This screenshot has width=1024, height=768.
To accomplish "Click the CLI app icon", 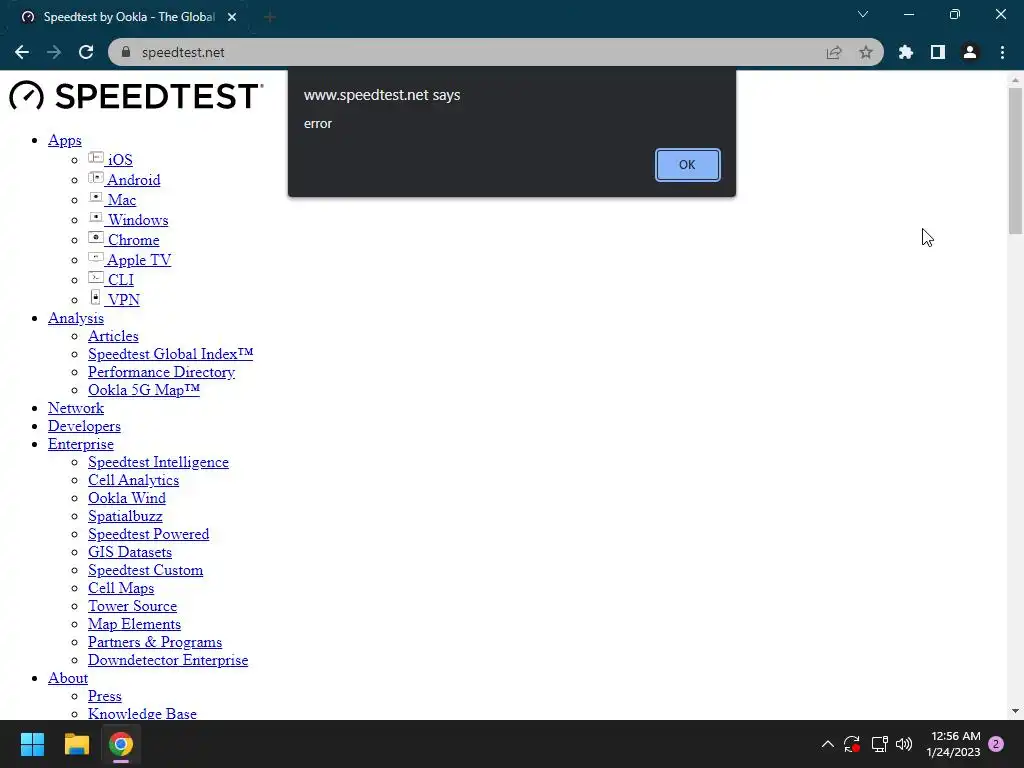I will (96, 278).
